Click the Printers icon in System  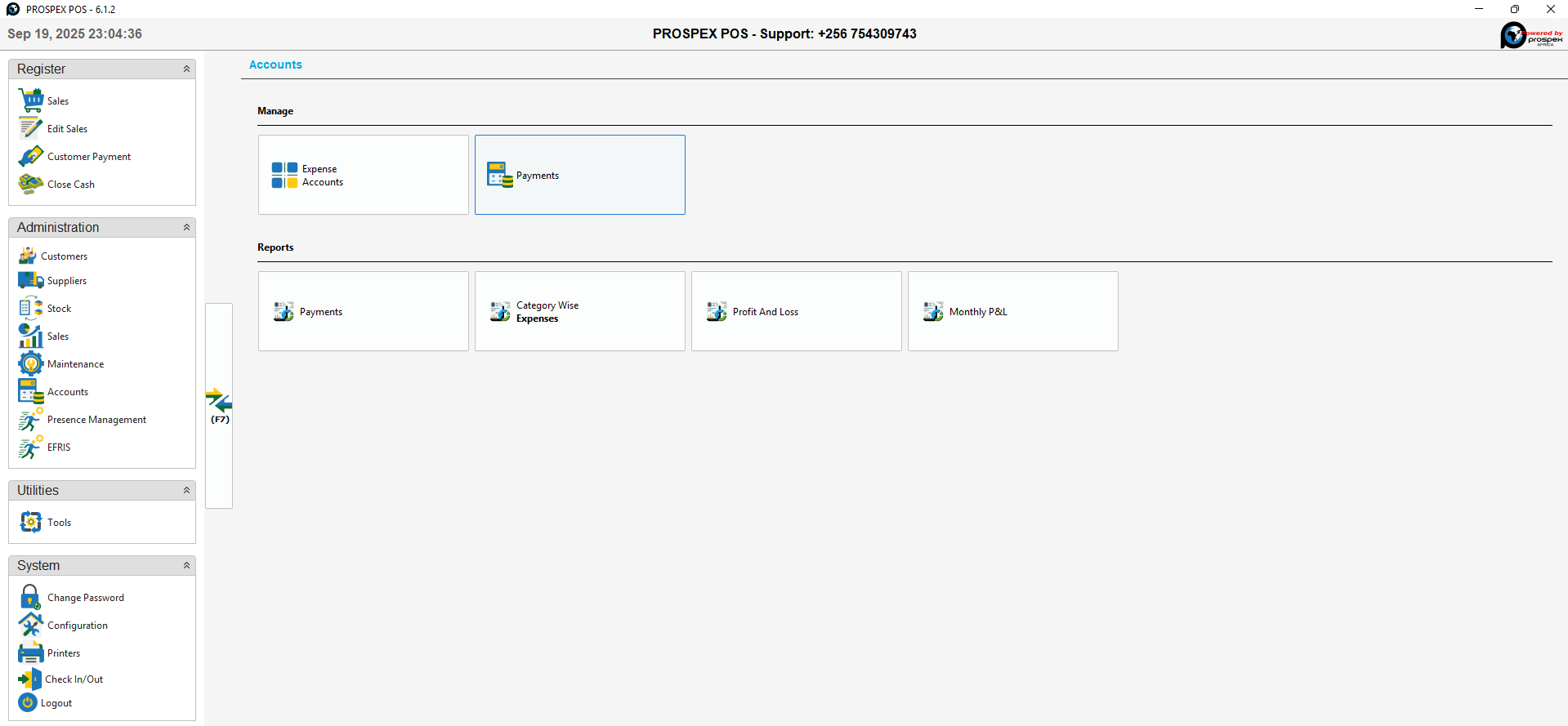pos(31,653)
